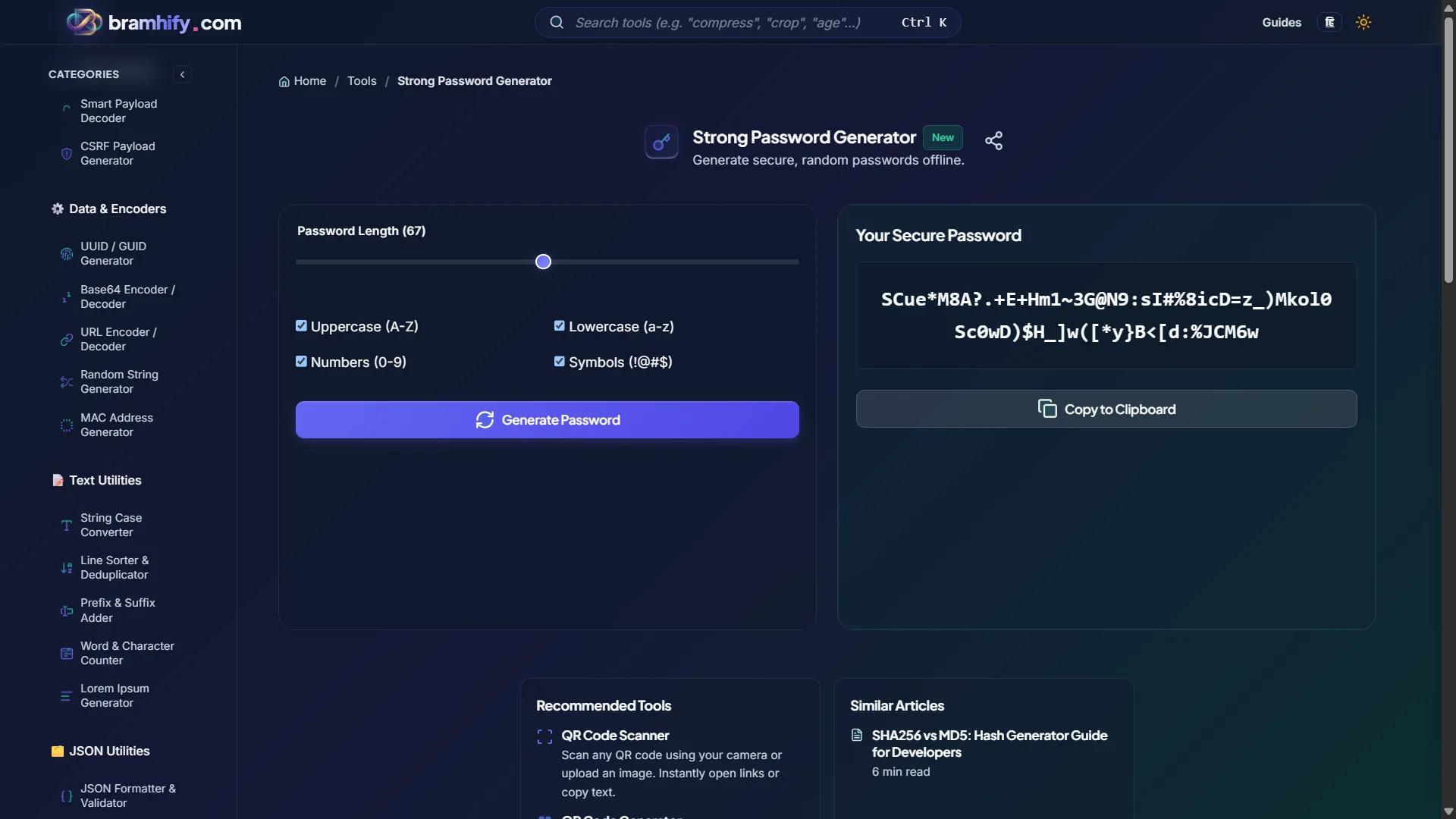1456x819 pixels.
Task: Uncheck the Uppercase (A-Z) checkbox
Action: [301, 325]
